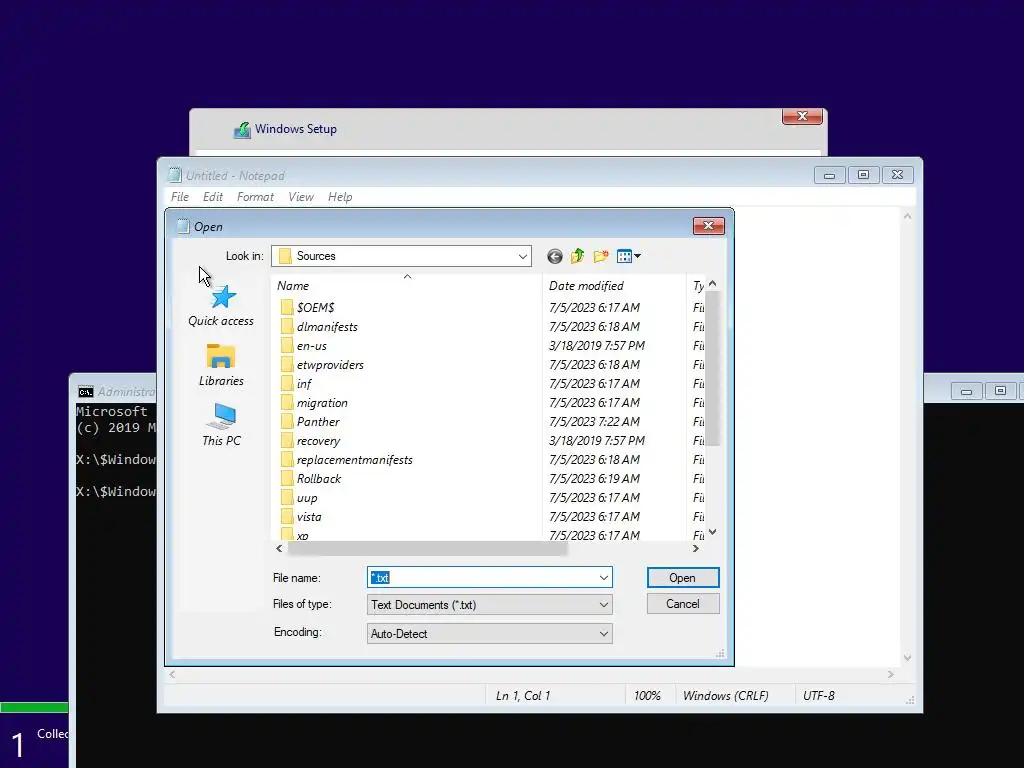Click the en-us 3/18/2019 7:57 PM date

click(x=597, y=346)
